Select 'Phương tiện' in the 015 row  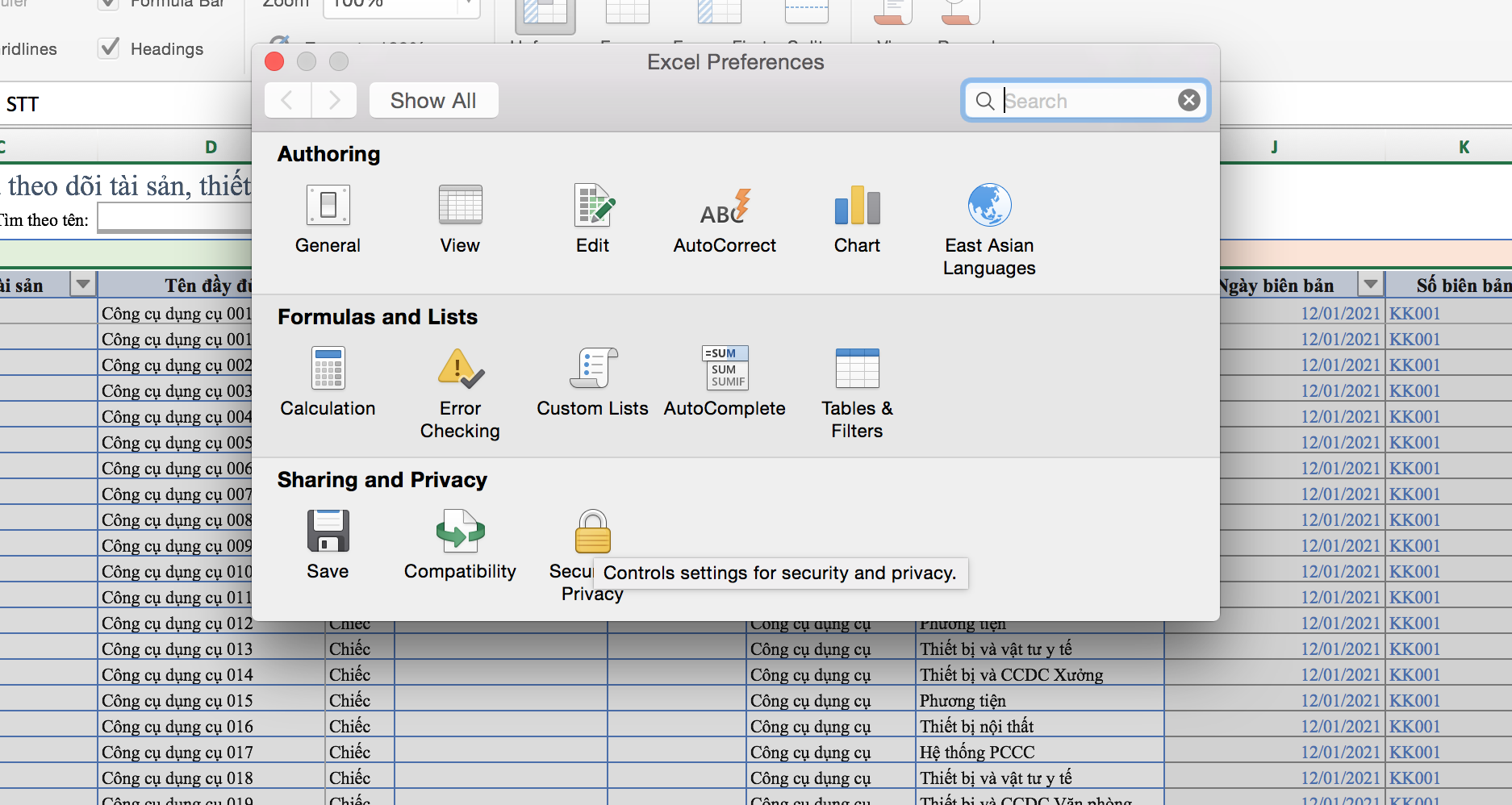(1040, 700)
